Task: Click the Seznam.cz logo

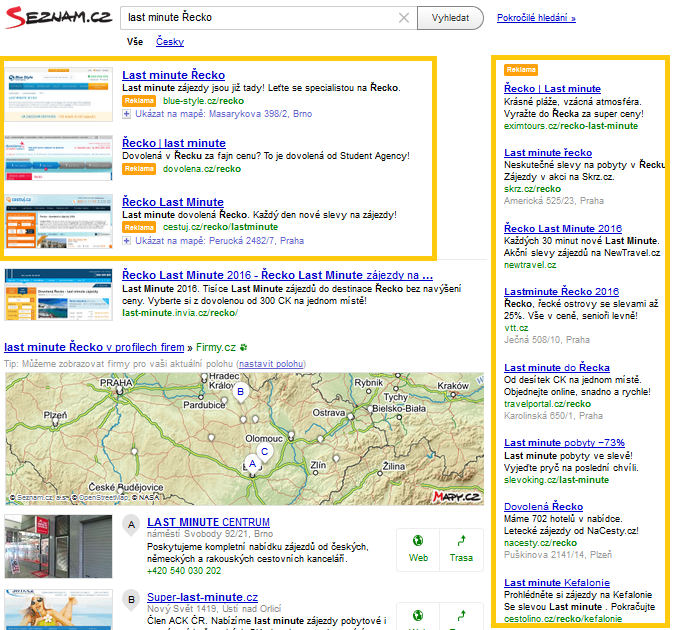Action: [59, 17]
